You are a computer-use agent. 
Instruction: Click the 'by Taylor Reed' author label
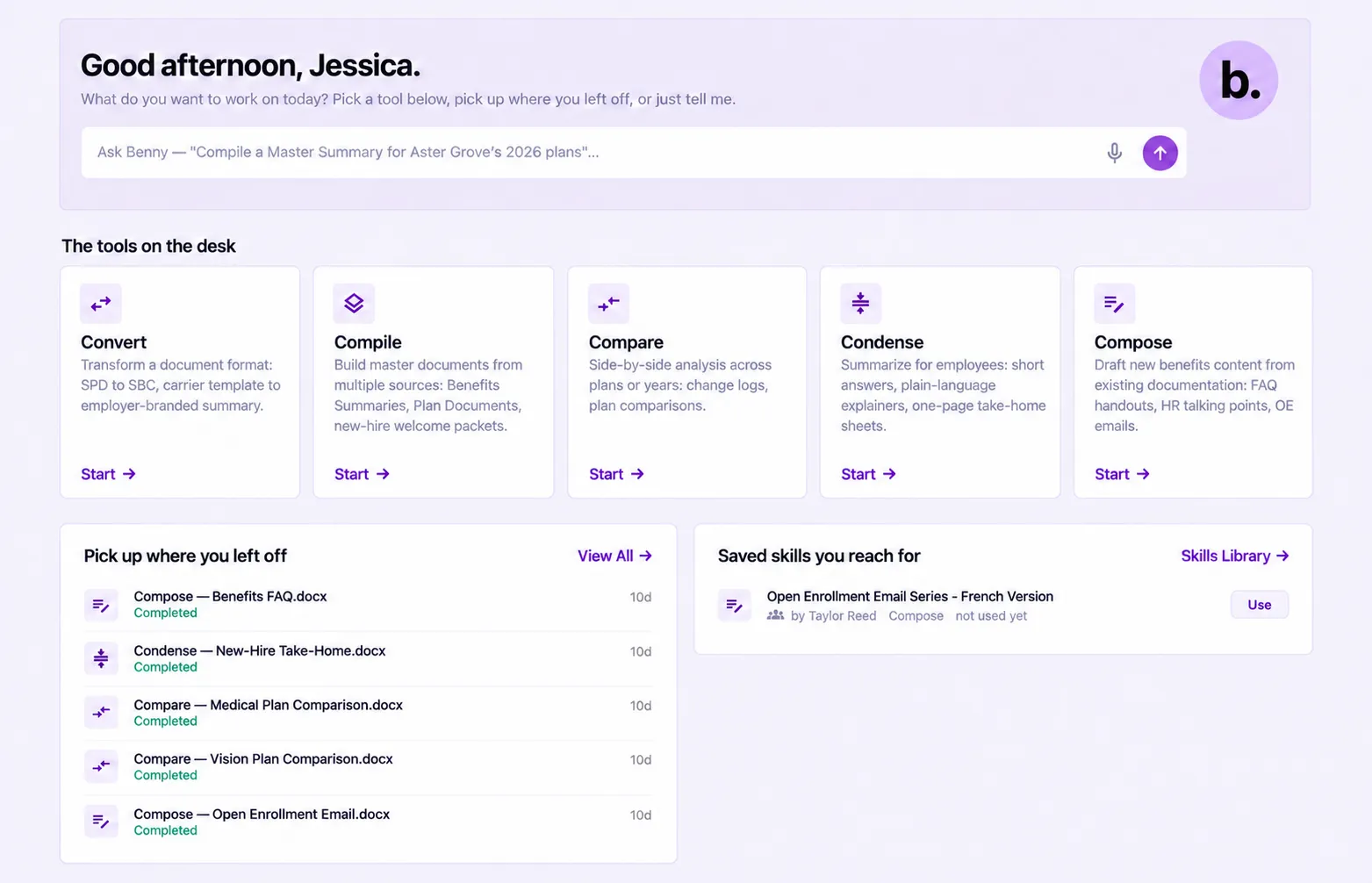point(833,616)
